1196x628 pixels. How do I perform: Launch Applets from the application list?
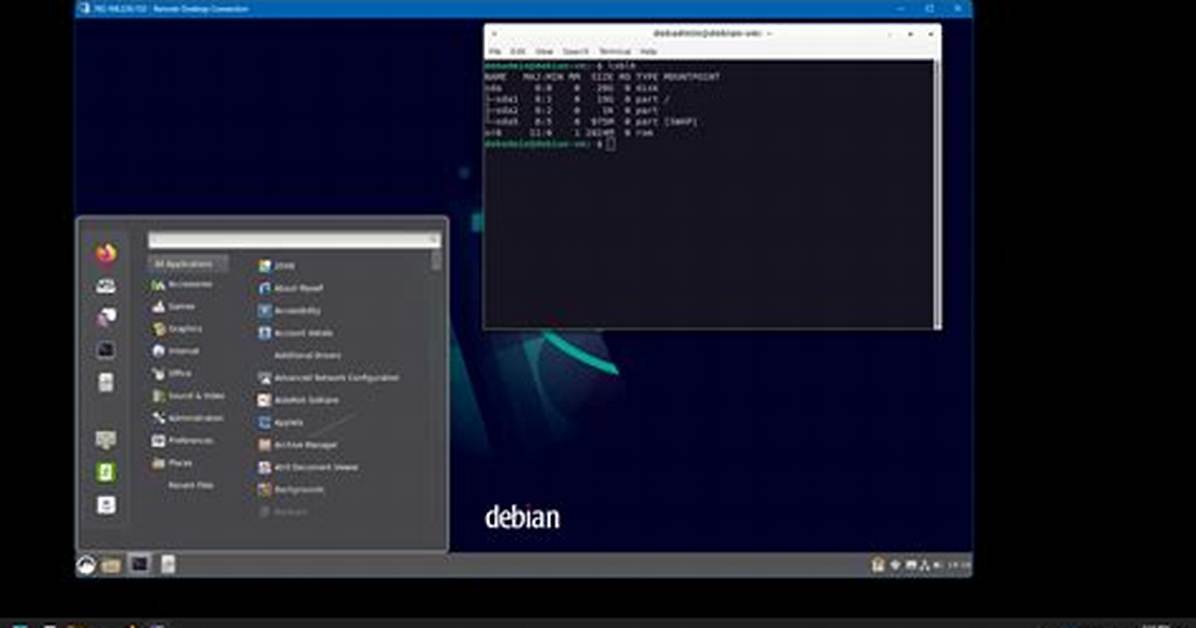tap(280, 422)
